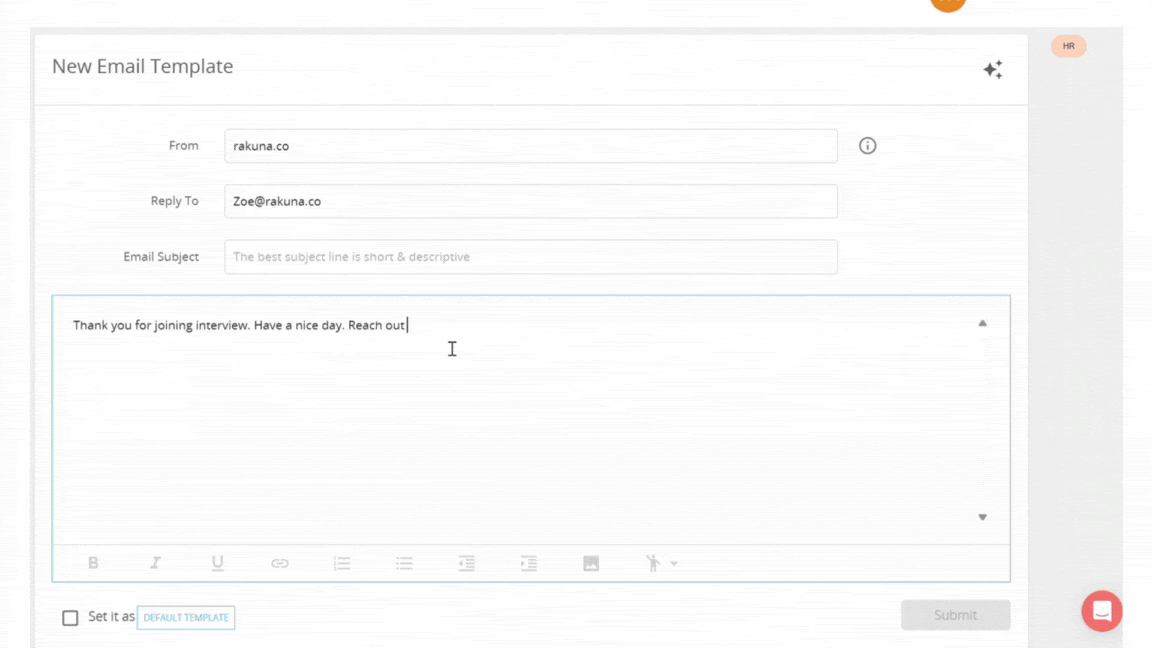This screenshot has width=1152, height=648.
Task: Insert a hyperlink
Action: click(x=279, y=562)
